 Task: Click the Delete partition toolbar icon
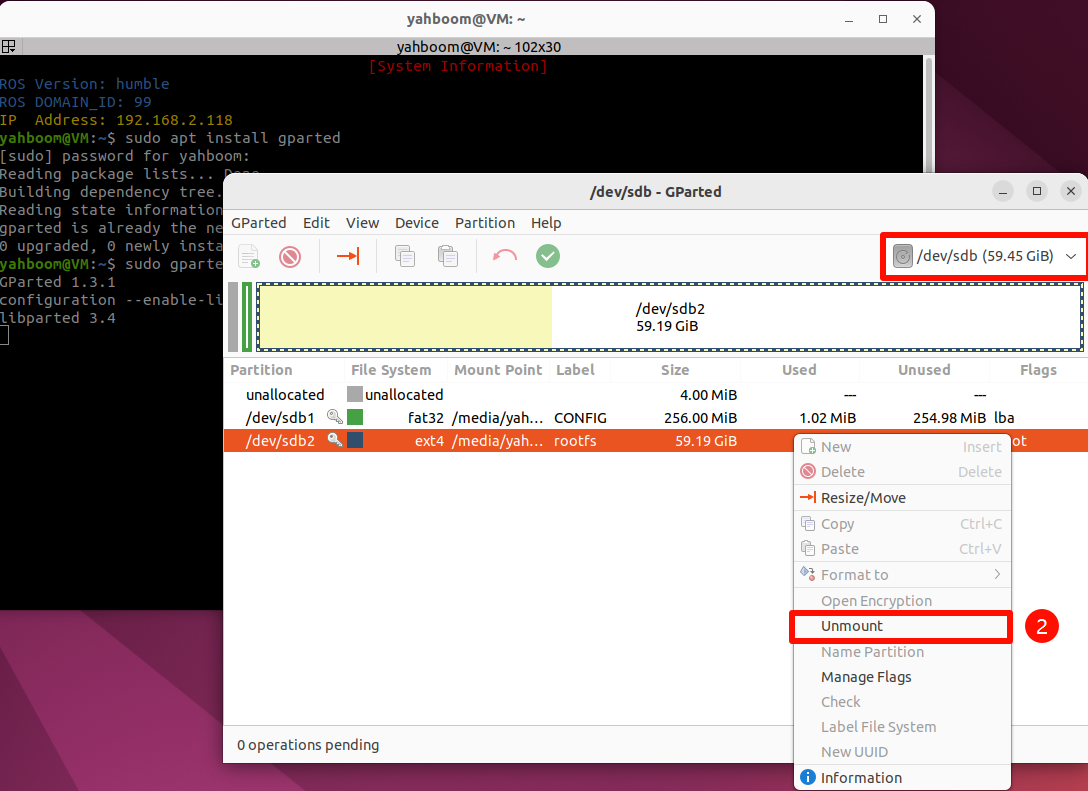pyautogui.click(x=290, y=257)
